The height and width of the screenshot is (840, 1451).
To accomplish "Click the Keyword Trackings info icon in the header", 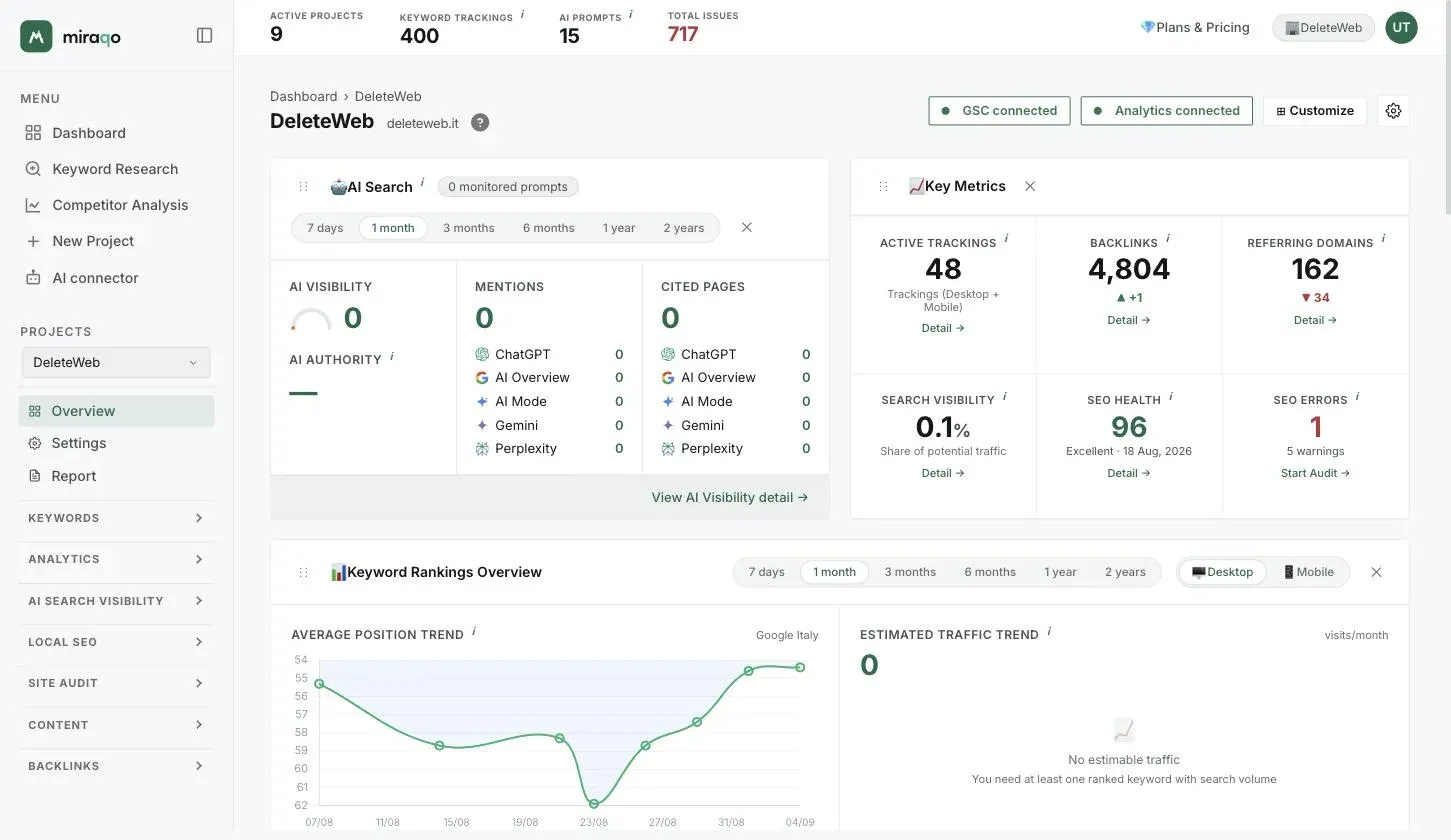I will point(522,14).
